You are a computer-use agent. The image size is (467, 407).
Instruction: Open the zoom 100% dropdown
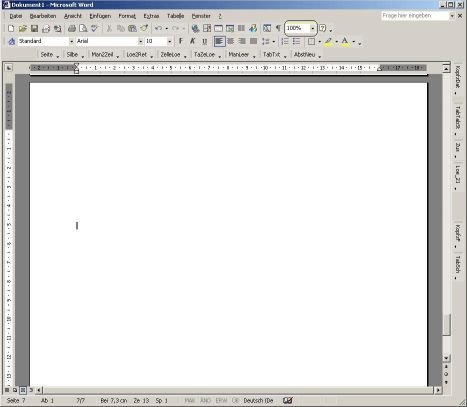tap(312, 28)
